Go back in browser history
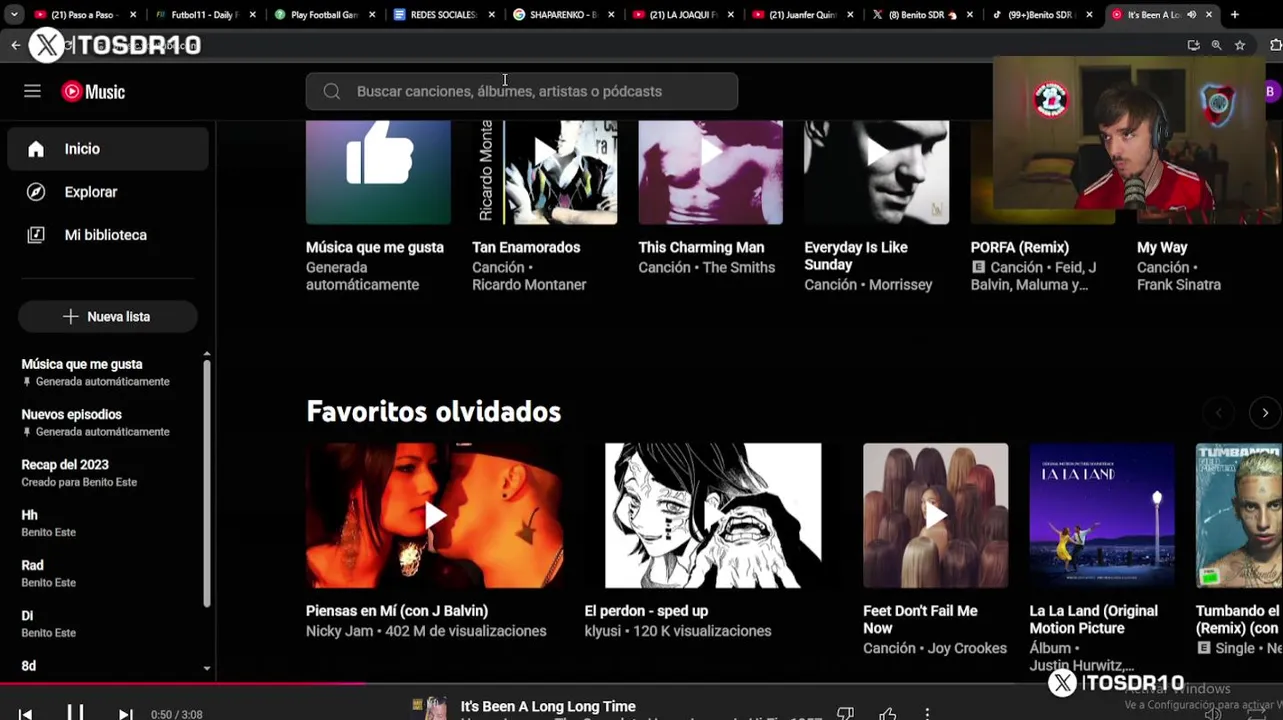This screenshot has width=1283, height=720. pyautogui.click(x=15, y=45)
